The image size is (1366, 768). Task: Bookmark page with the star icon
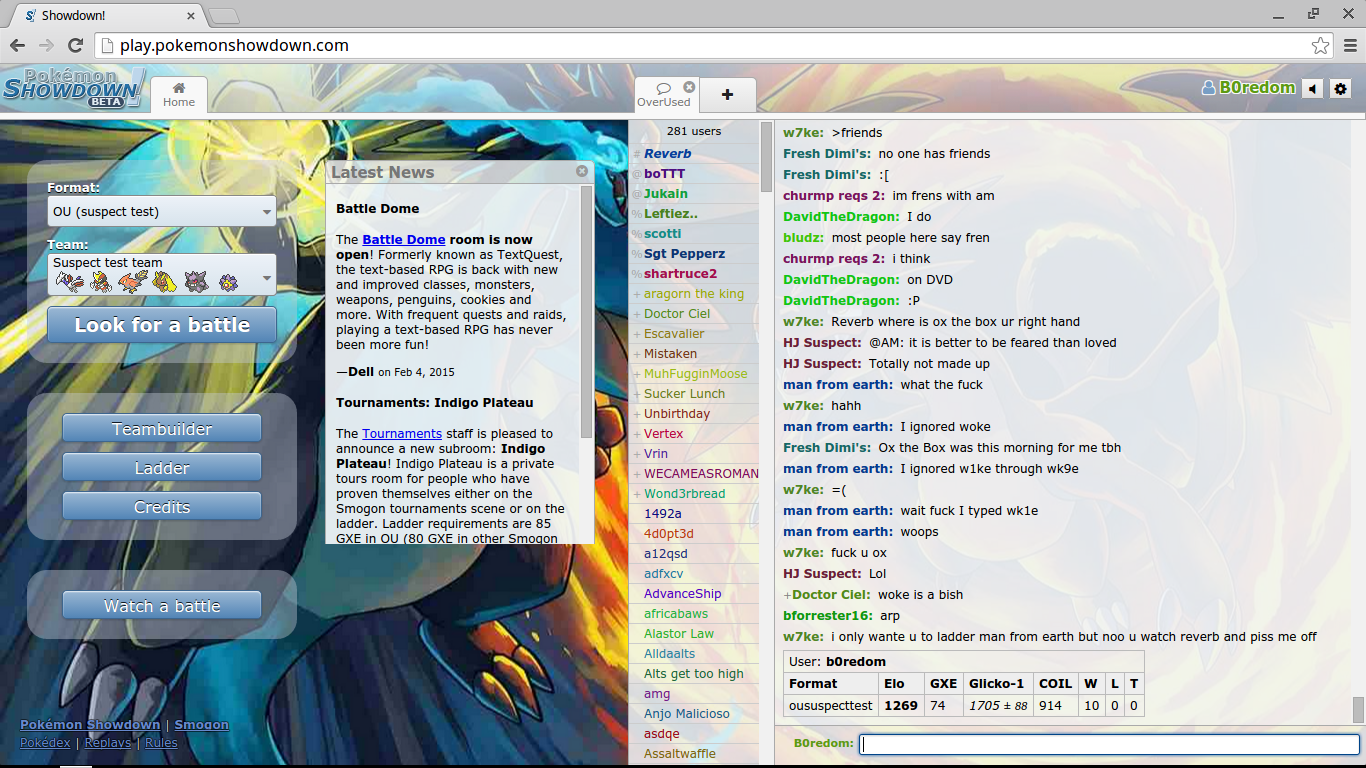[x=1320, y=45]
